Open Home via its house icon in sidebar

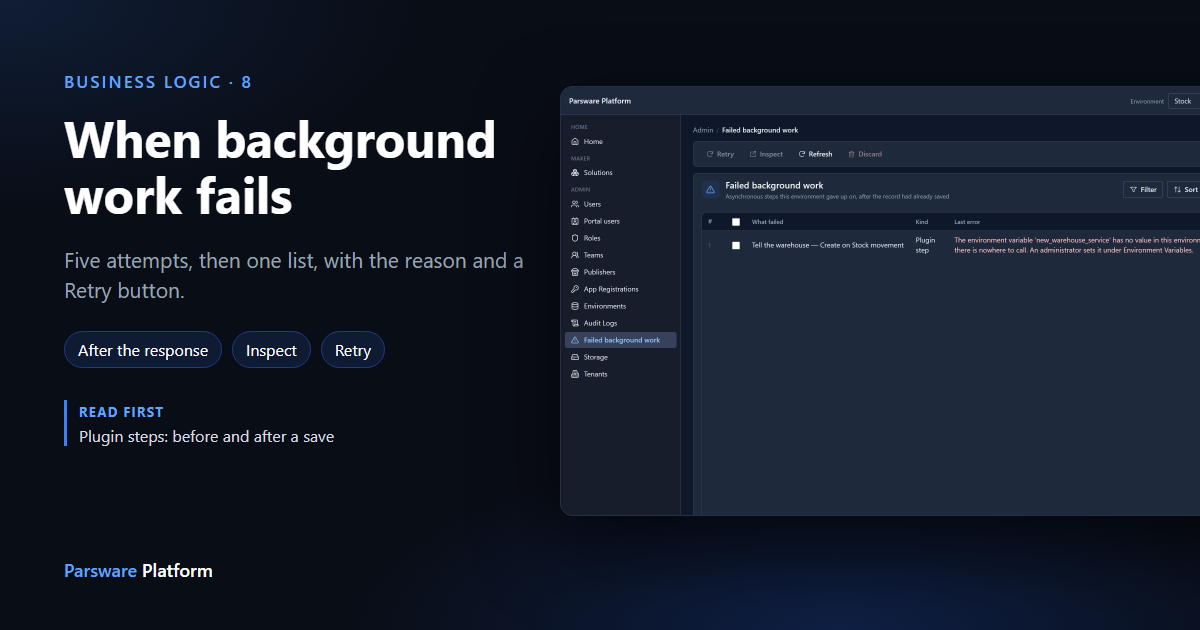coord(574,142)
